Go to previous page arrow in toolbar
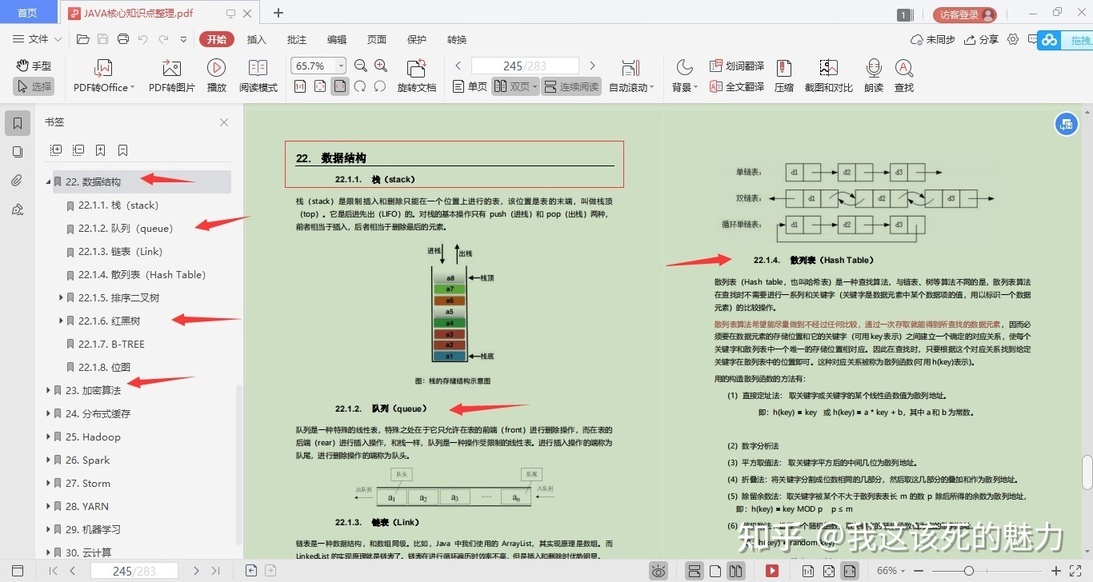Screen dimensions: 1093x582 tap(458, 66)
